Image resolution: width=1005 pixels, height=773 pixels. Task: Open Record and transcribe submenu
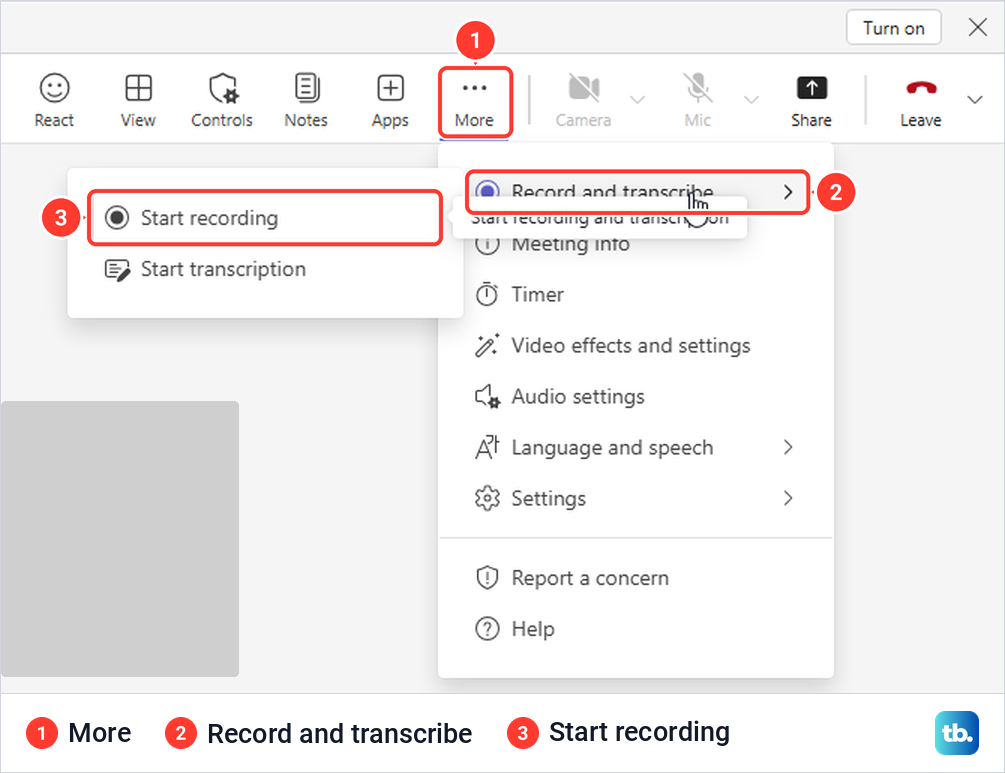pyautogui.click(x=637, y=192)
